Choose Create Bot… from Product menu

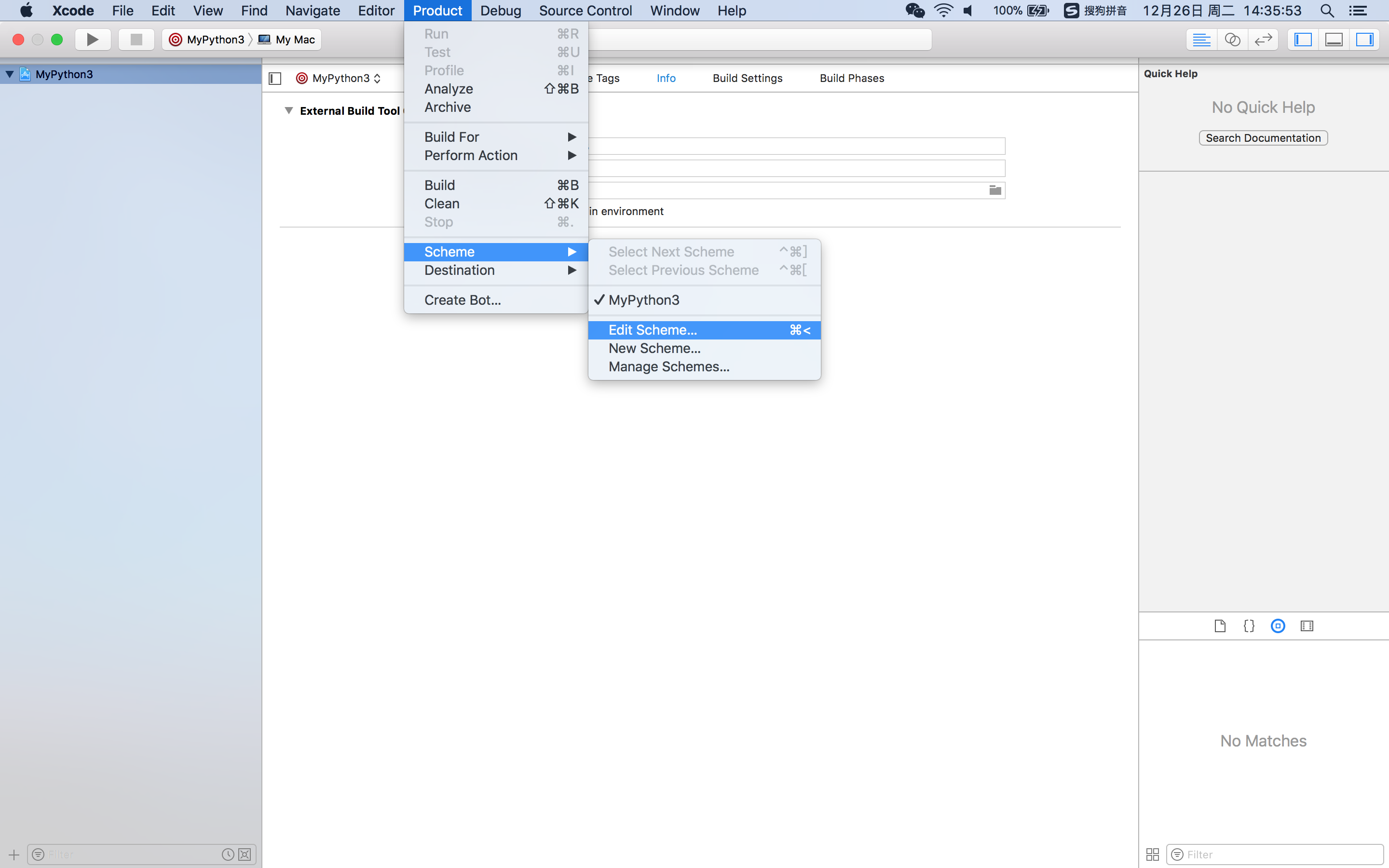pos(496,299)
